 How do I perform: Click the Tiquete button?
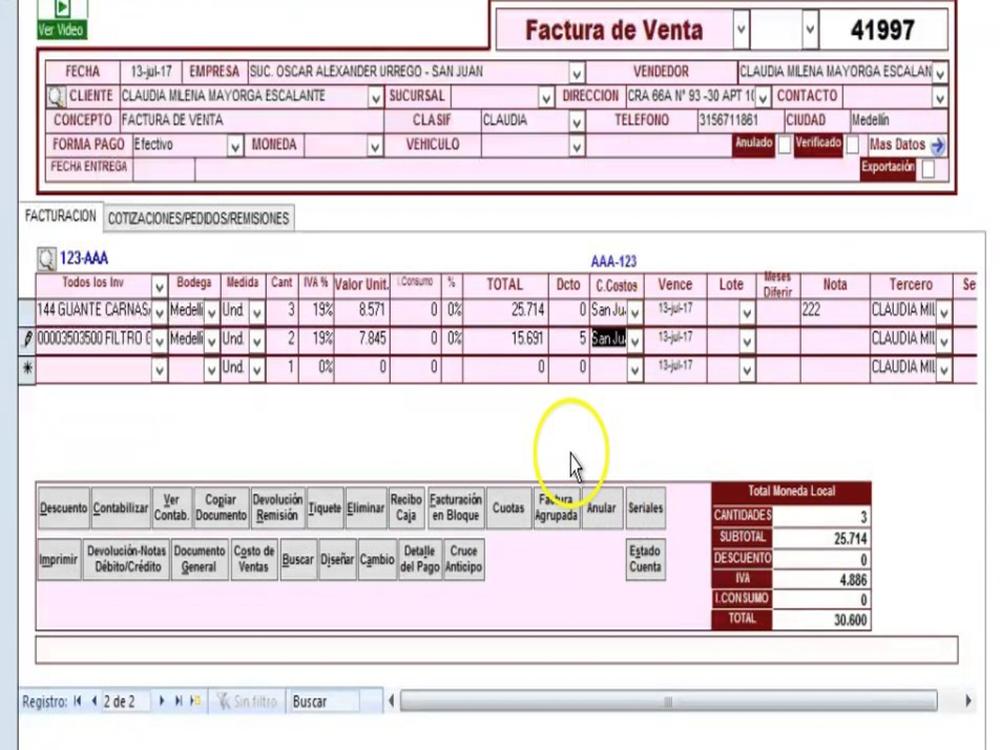pos(325,508)
